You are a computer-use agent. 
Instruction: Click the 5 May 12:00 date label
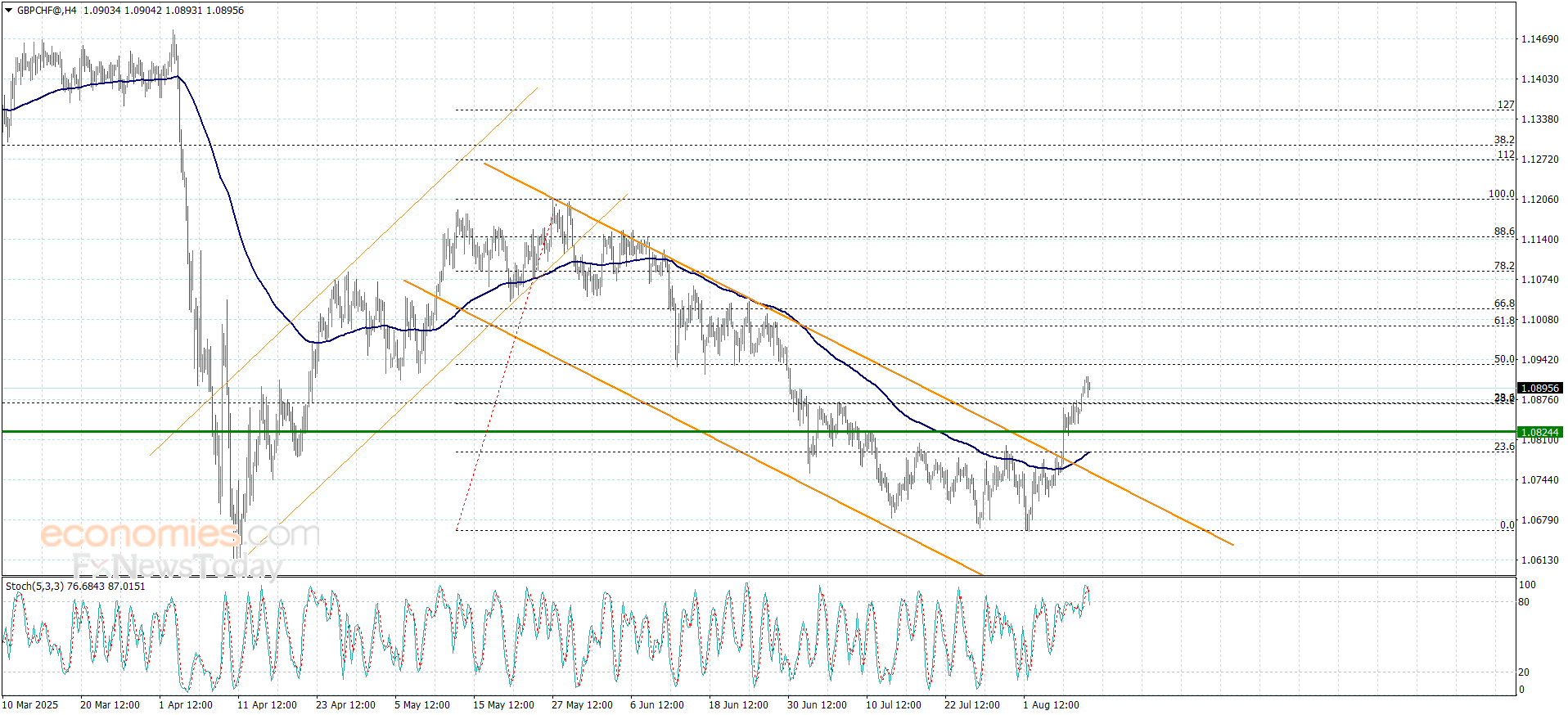[422, 705]
